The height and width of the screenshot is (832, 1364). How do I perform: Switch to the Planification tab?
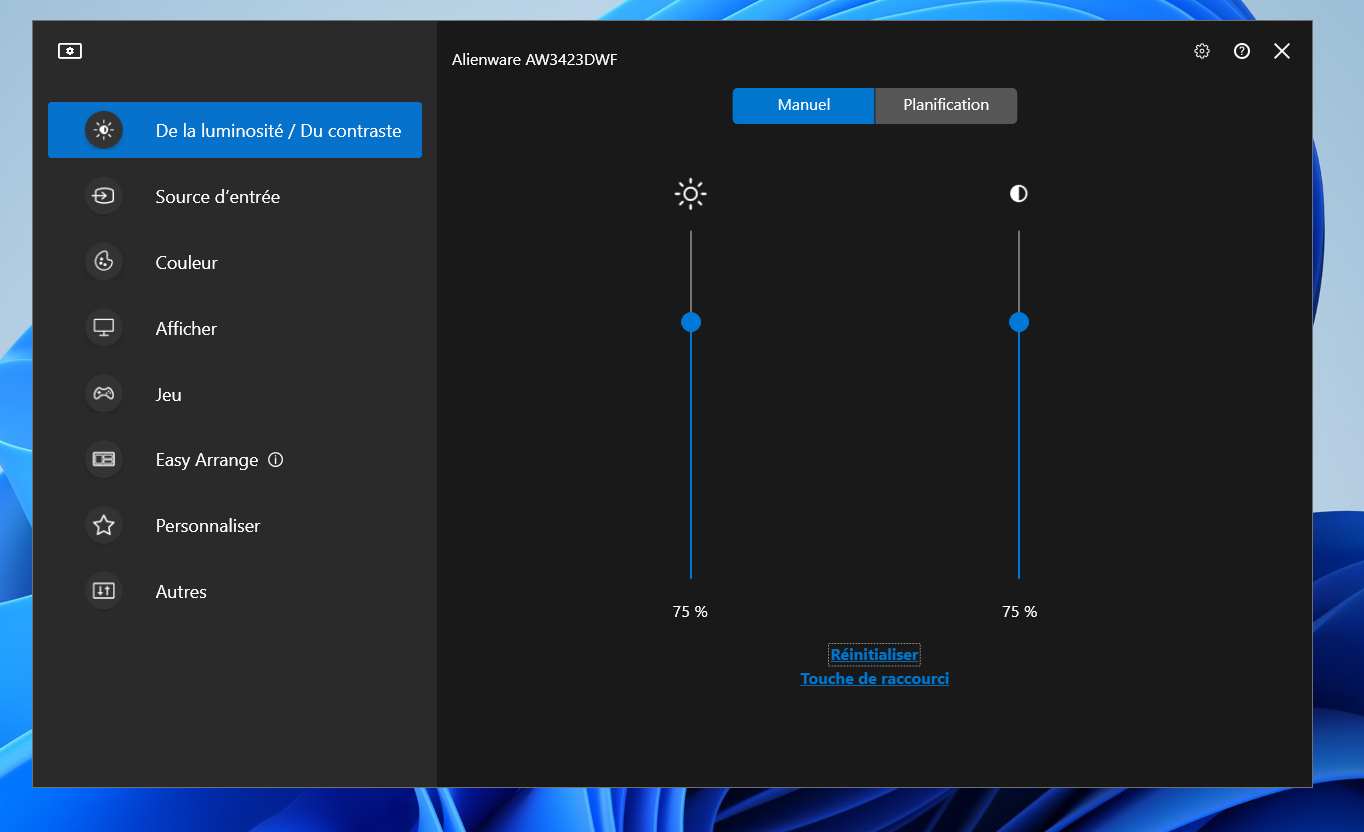point(946,105)
